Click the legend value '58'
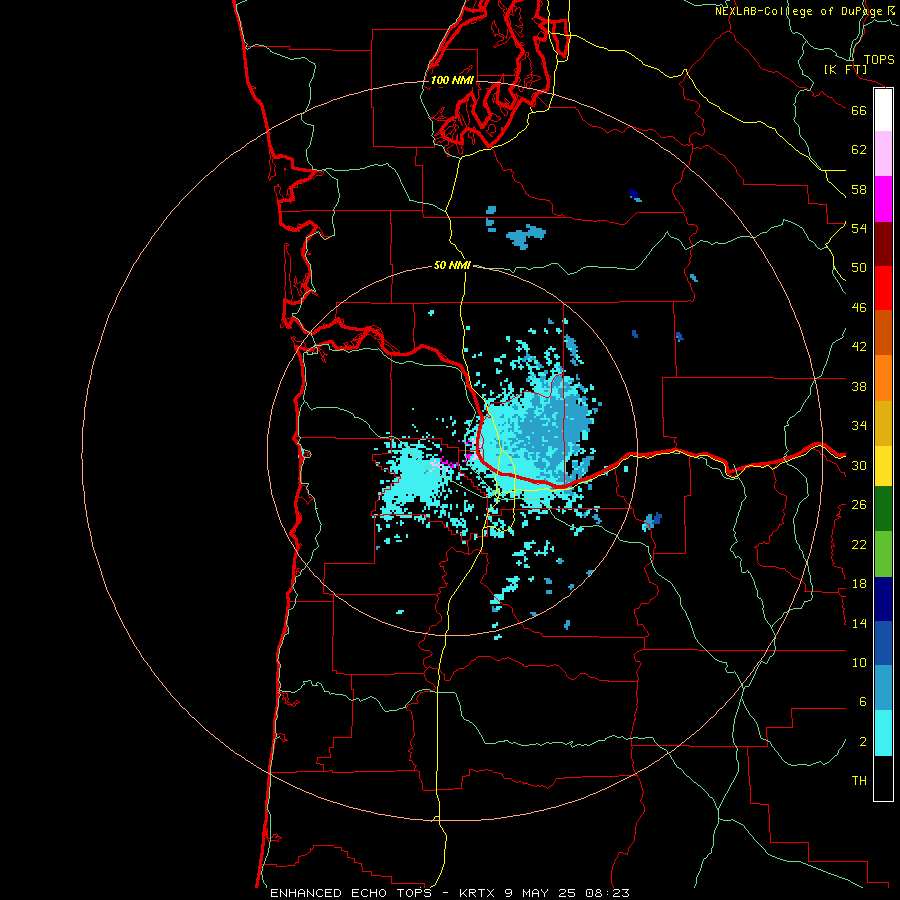 tap(859, 189)
